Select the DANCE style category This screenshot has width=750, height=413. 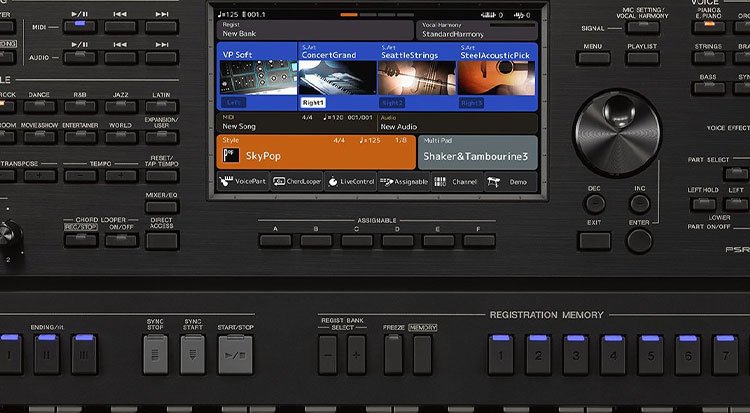(40, 106)
